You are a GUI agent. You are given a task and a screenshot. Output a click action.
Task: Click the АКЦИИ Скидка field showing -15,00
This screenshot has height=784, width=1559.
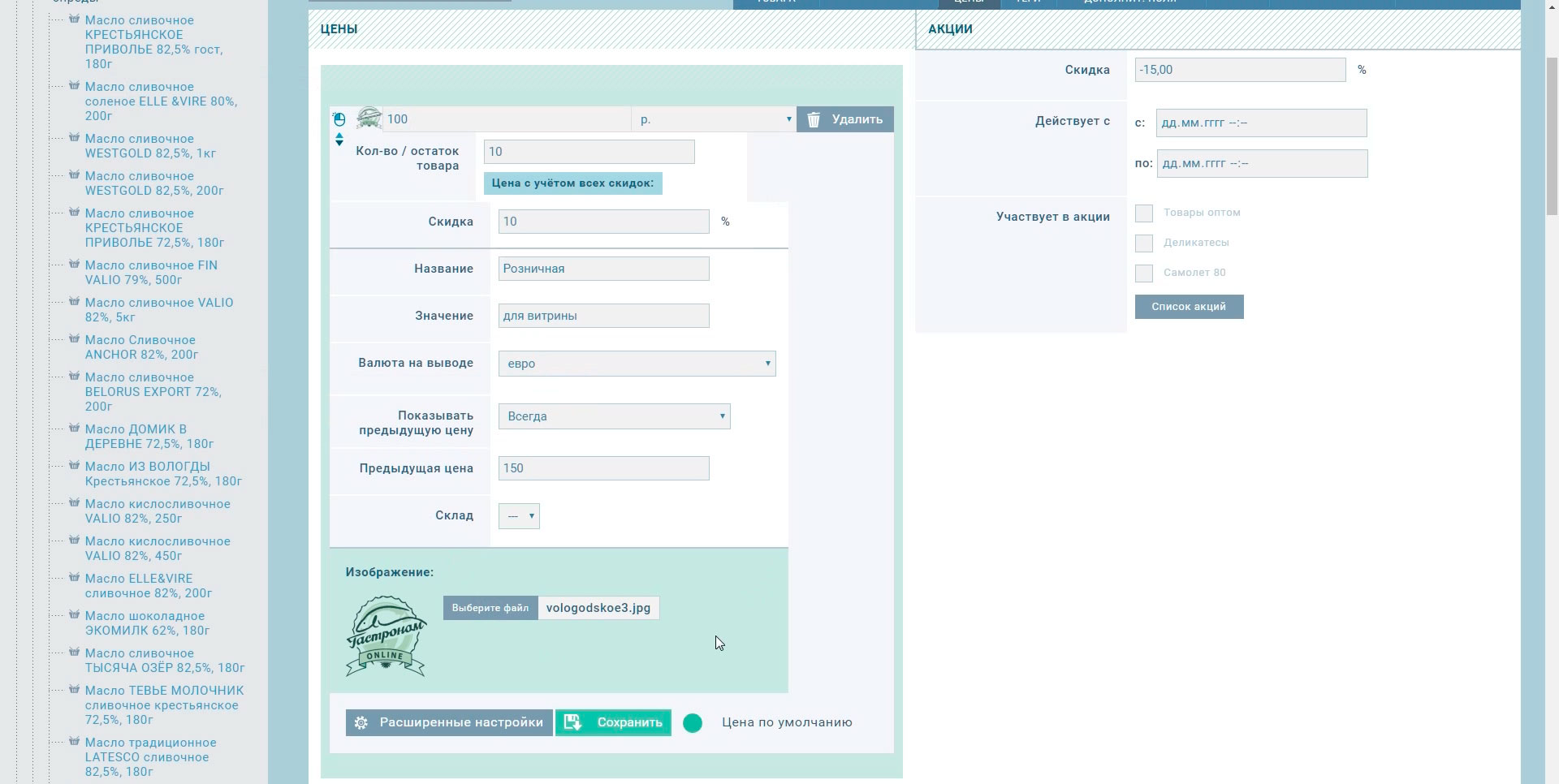coord(1241,70)
